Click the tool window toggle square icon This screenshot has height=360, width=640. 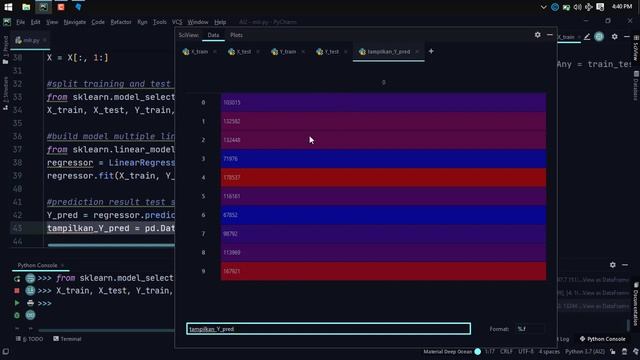6,351
